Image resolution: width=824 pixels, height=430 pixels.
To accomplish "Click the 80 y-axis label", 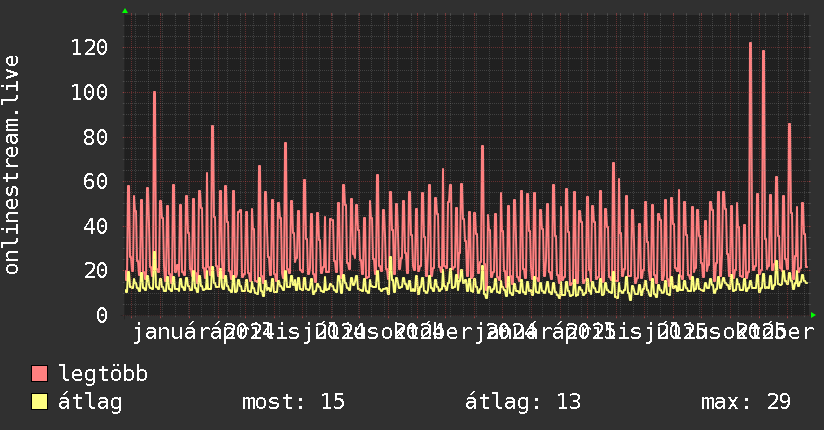I will coord(96,137).
